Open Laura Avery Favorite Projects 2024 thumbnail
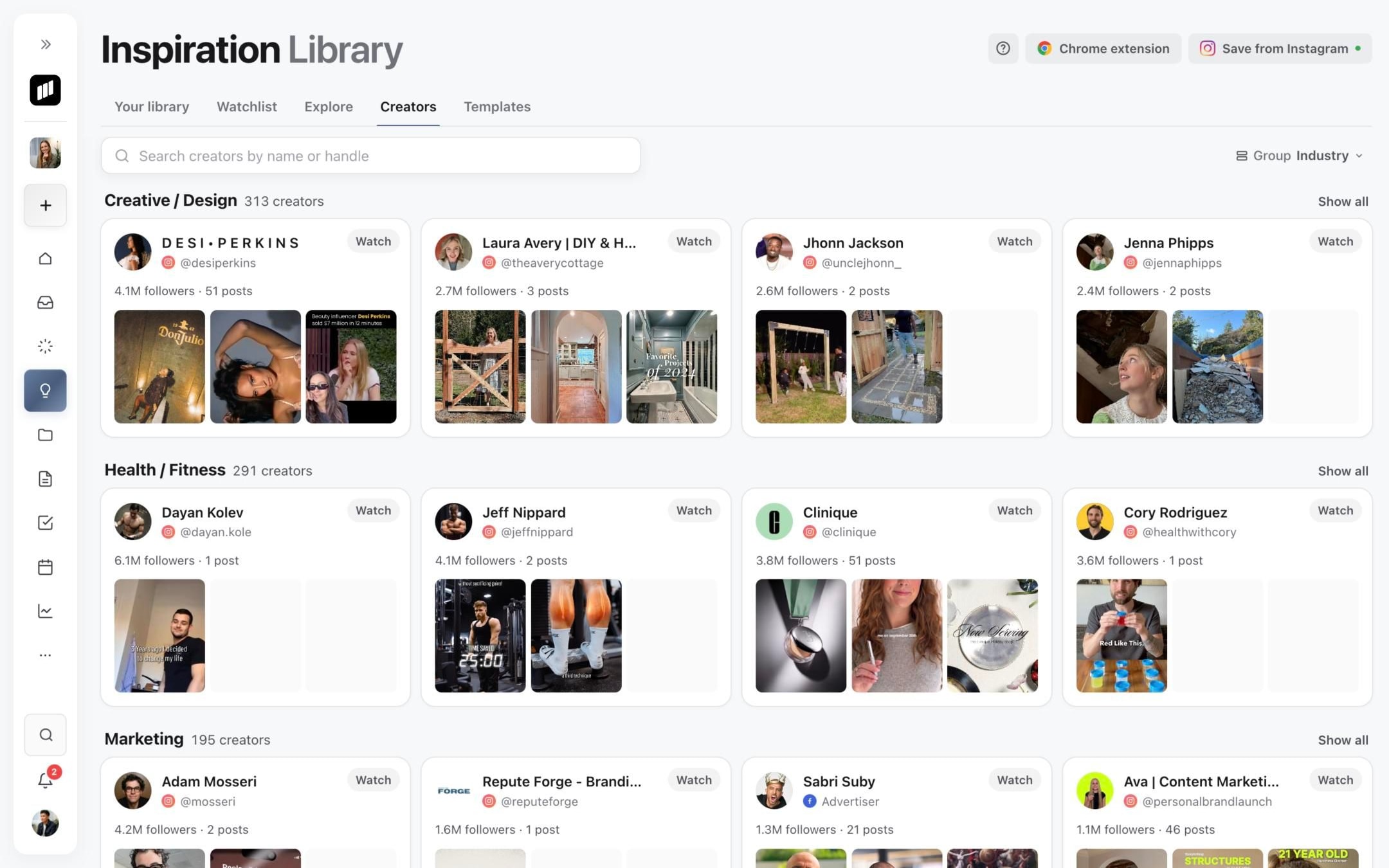1389x868 pixels. pyautogui.click(x=672, y=366)
